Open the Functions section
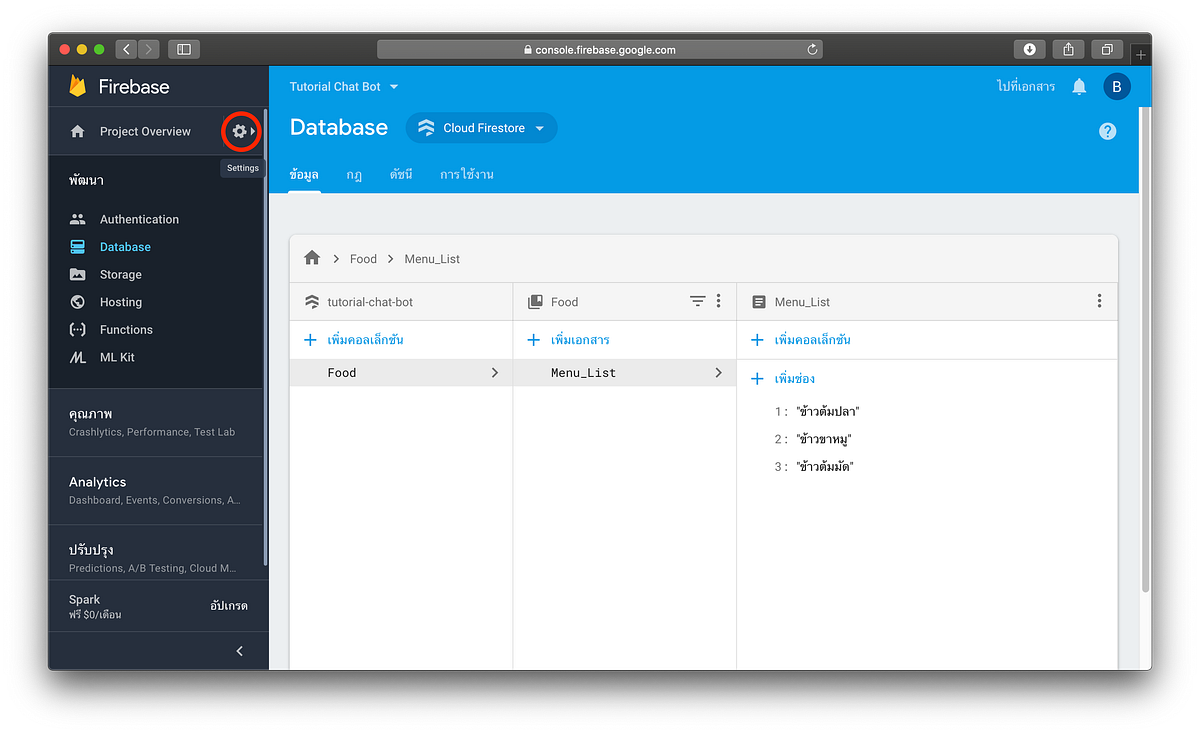 (x=125, y=329)
